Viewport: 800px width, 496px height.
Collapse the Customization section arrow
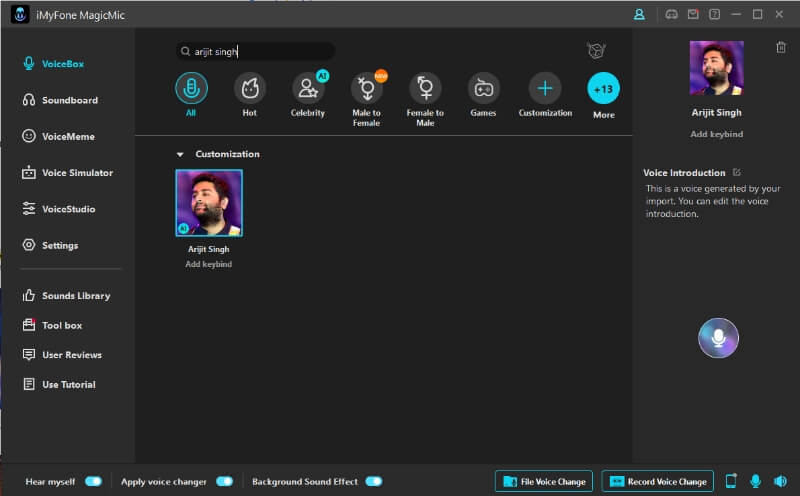click(180, 154)
